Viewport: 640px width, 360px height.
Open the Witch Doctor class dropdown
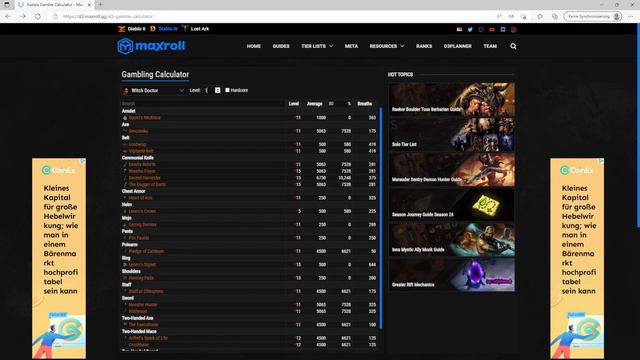coord(154,91)
